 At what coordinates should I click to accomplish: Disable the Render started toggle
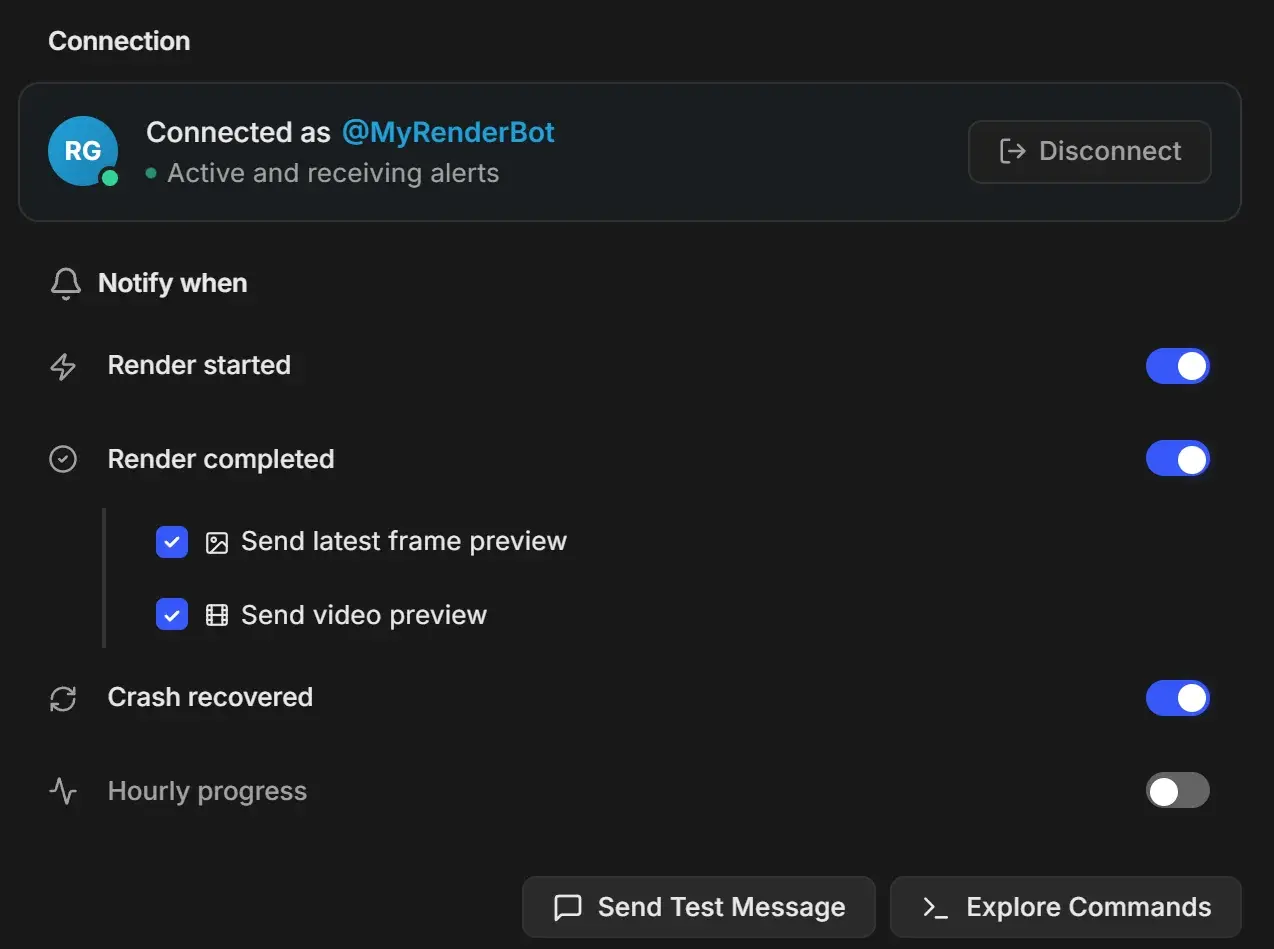click(x=1178, y=366)
